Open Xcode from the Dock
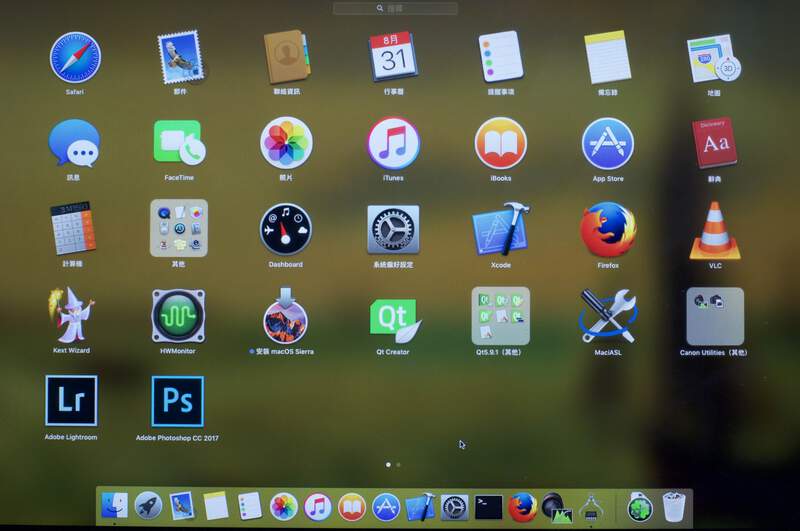Viewport: 800px width, 531px height. pos(420,507)
